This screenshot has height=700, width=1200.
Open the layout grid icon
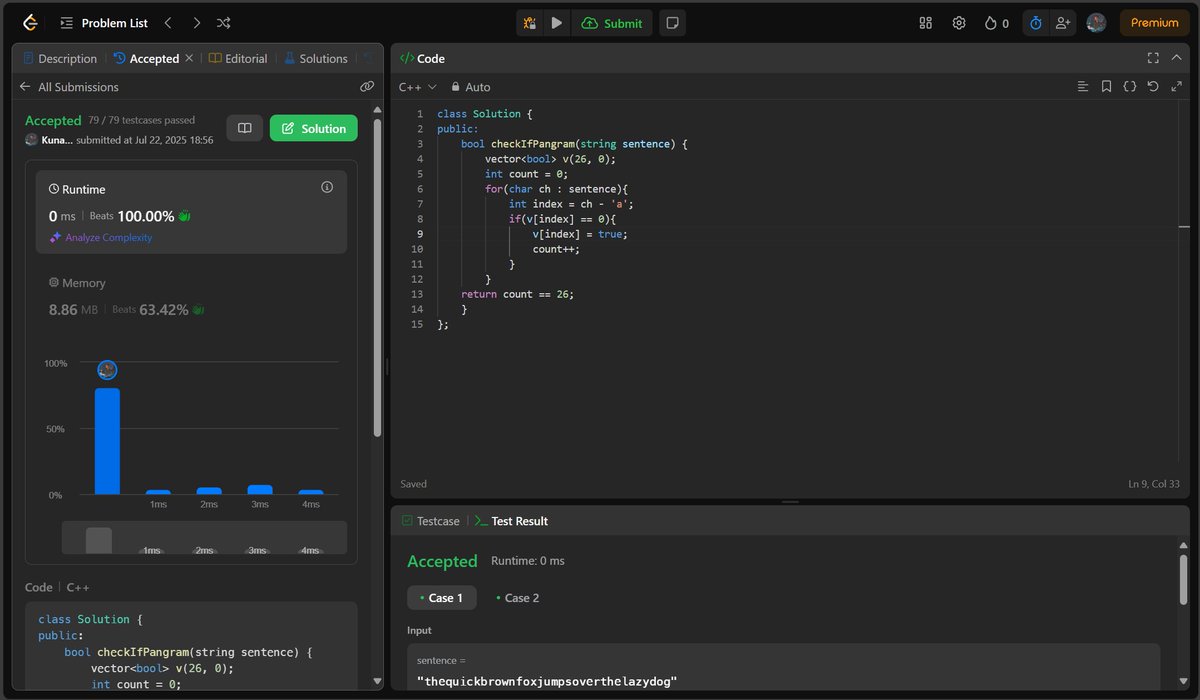[926, 23]
